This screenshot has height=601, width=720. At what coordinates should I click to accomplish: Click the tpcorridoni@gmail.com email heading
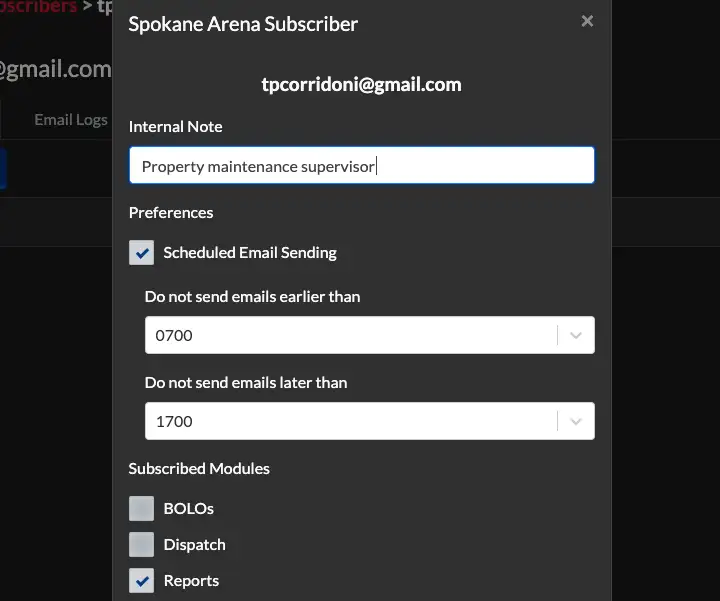point(361,85)
